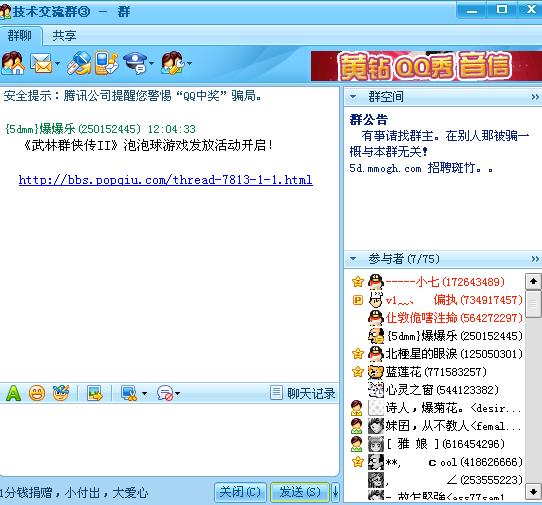
Task: Switch to the 群聊 tab
Action: click(x=20, y=36)
